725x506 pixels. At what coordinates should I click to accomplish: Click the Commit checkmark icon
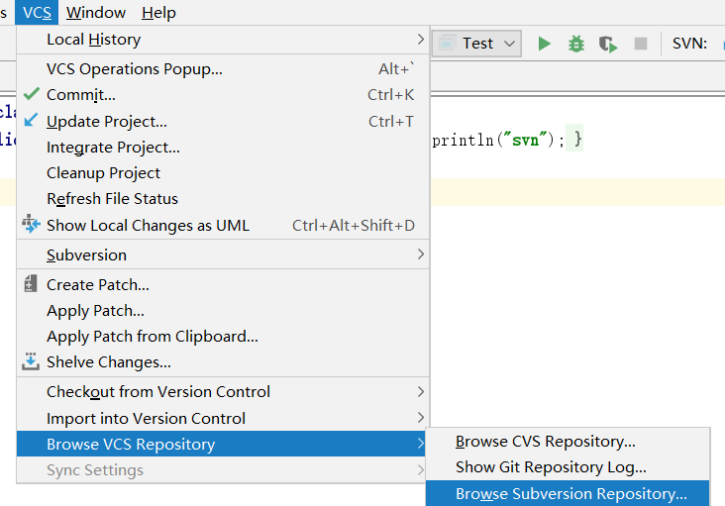(31, 94)
